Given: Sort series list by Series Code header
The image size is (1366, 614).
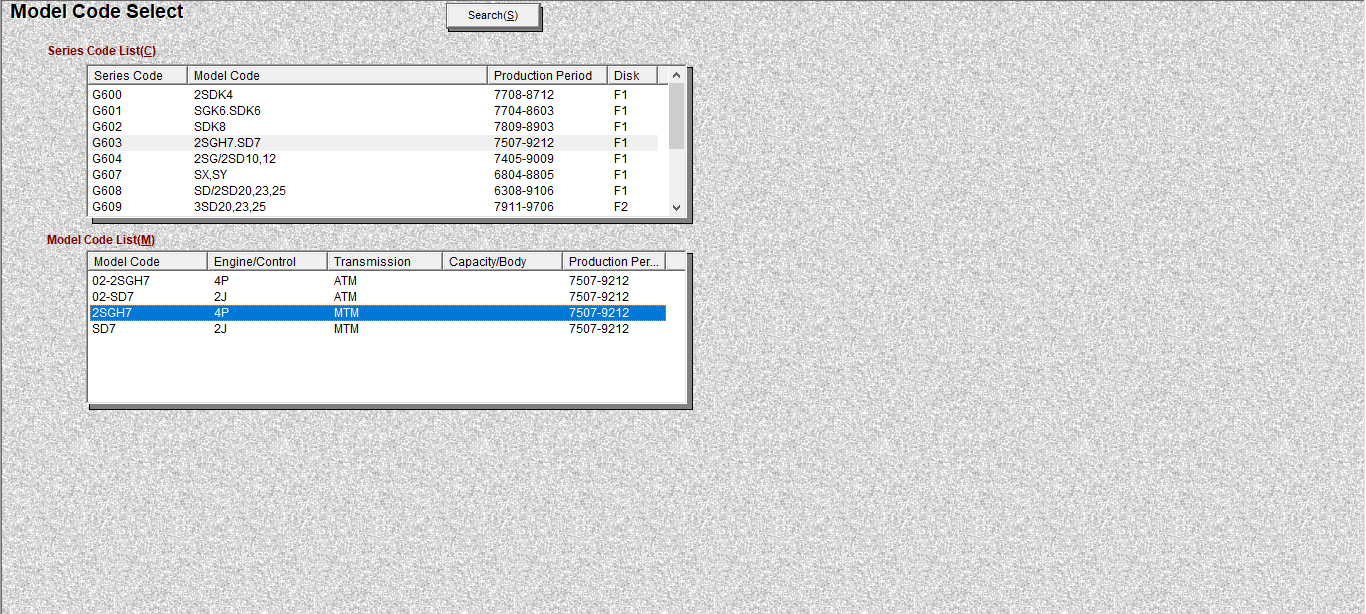Looking at the screenshot, I should click(x=137, y=76).
